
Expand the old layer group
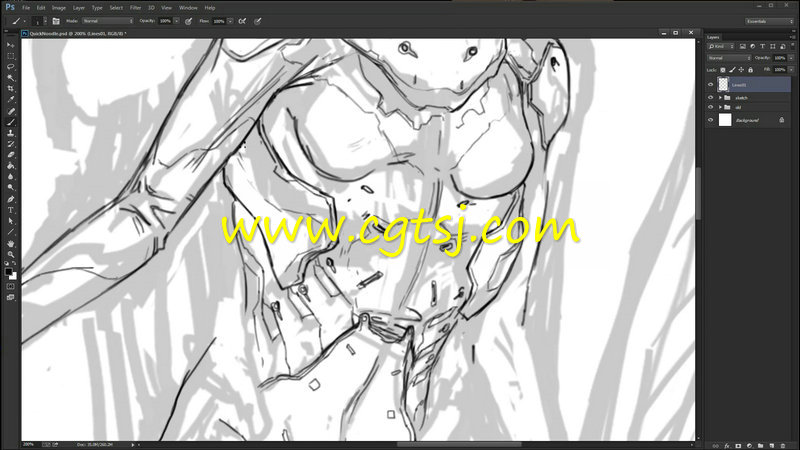pyautogui.click(x=720, y=107)
